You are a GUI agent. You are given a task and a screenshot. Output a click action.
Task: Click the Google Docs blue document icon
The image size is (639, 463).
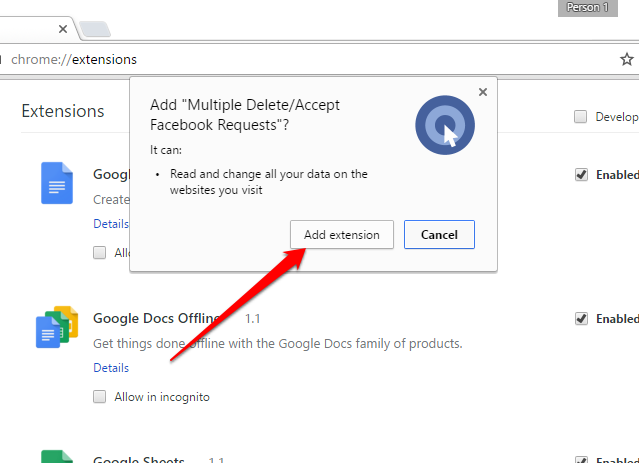pyautogui.click(x=57, y=183)
